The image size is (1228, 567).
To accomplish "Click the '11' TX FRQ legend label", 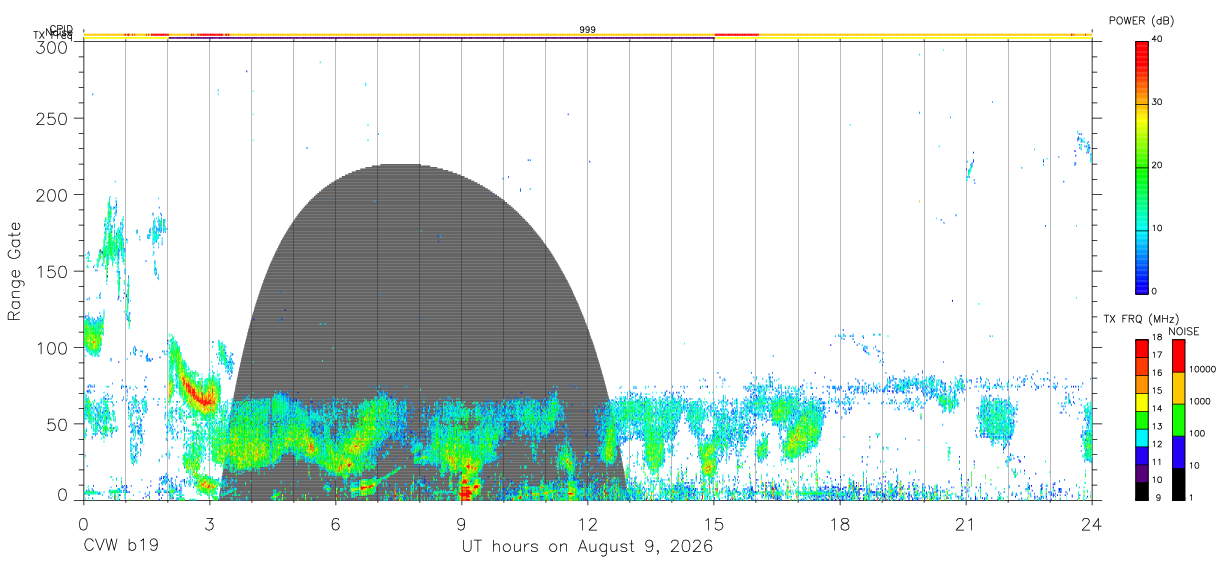I will click(1158, 462).
